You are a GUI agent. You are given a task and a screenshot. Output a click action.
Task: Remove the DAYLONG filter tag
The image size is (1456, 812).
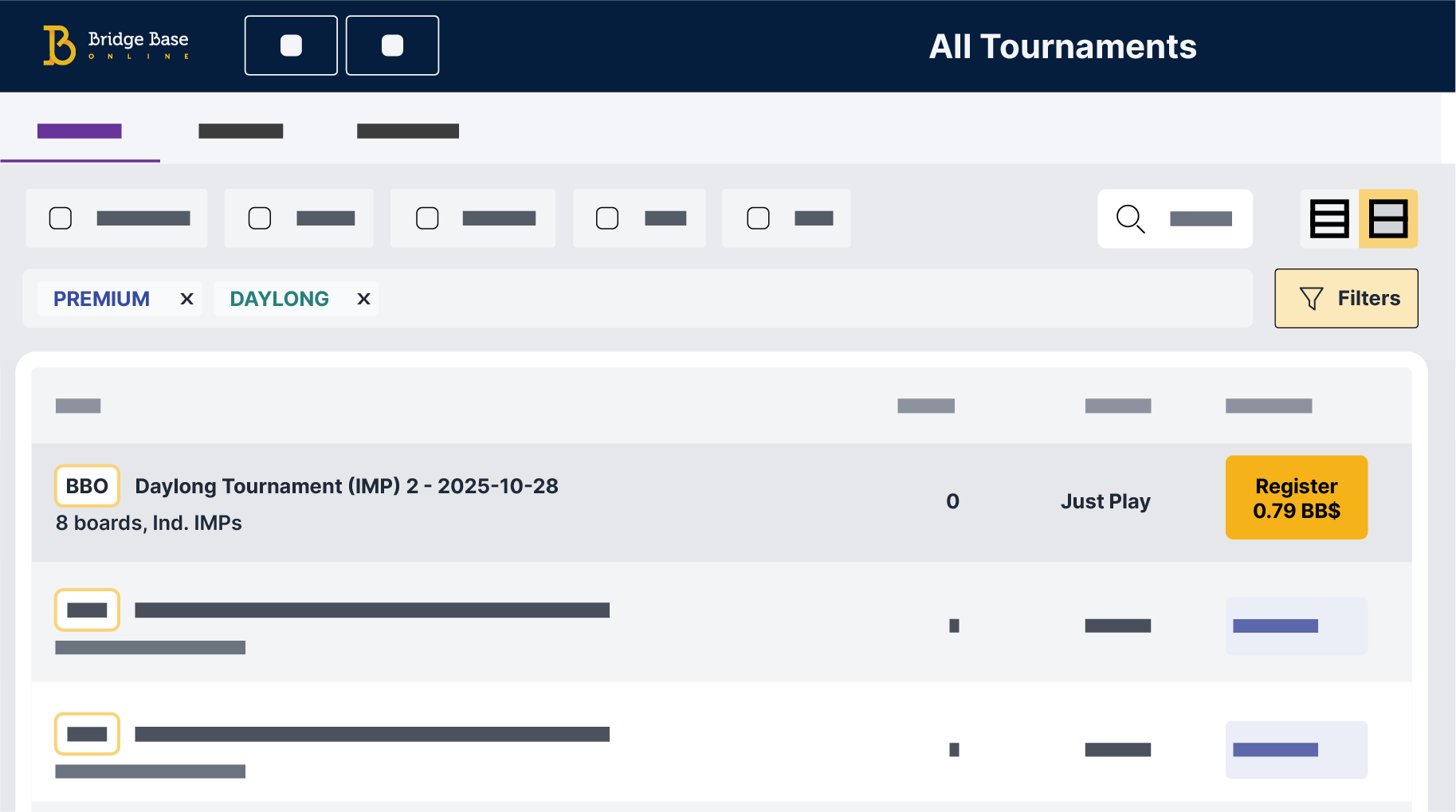tap(363, 299)
